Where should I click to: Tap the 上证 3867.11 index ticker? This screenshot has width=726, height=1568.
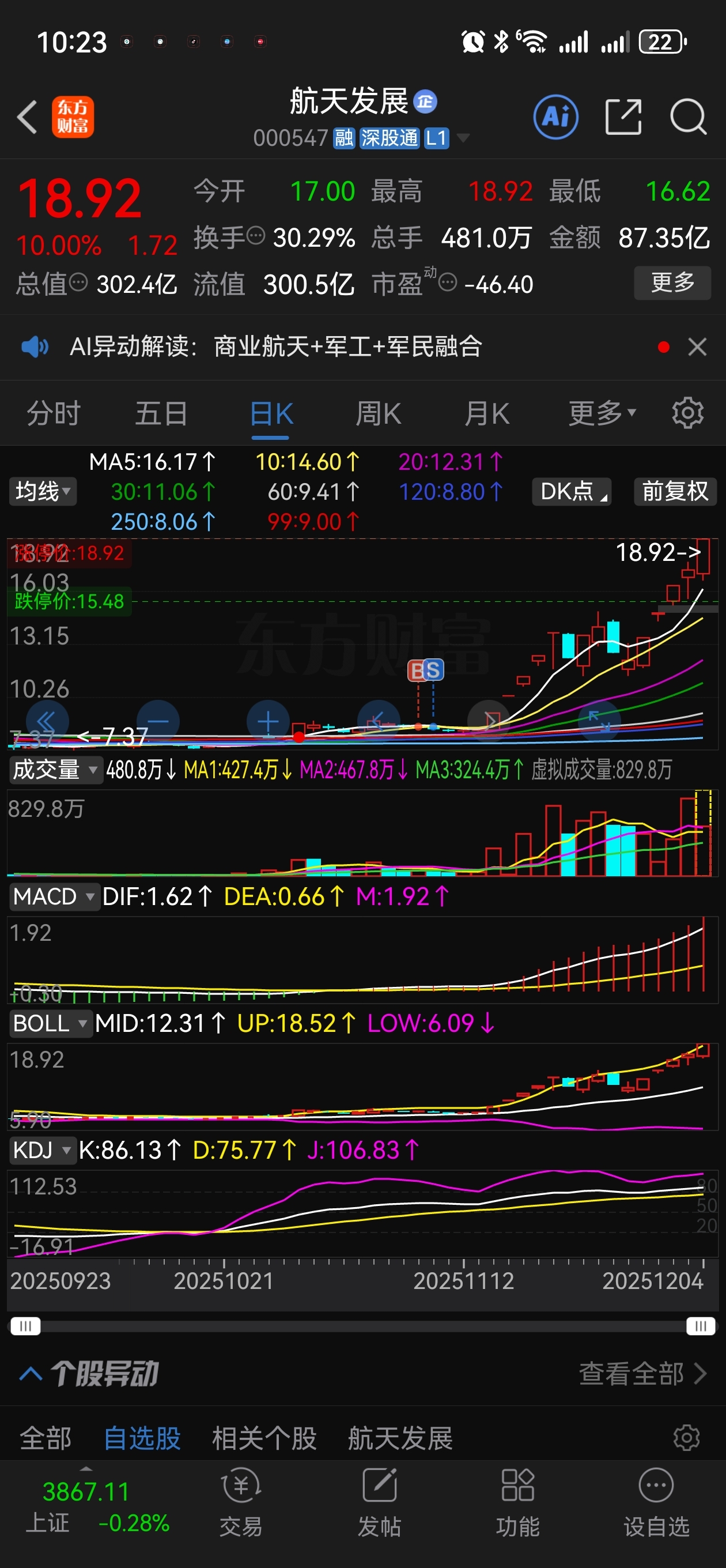[96, 1507]
